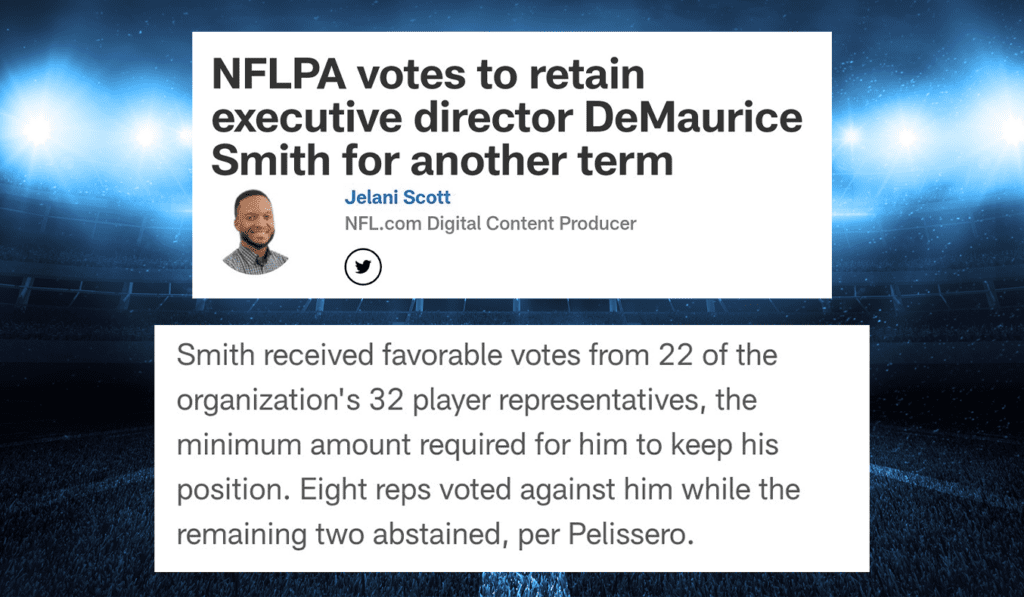Image resolution: width=1024 pixels, height=597 pixels.
Task: Click the number 22 in the paragraph
Action: click(675, 356)
